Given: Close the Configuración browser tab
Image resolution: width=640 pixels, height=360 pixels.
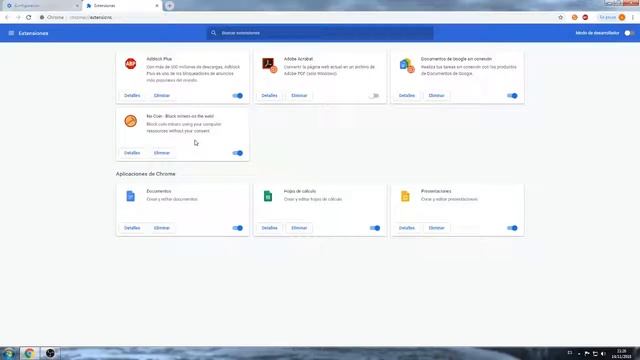Looking at the screenshot, I should point(77,6).
